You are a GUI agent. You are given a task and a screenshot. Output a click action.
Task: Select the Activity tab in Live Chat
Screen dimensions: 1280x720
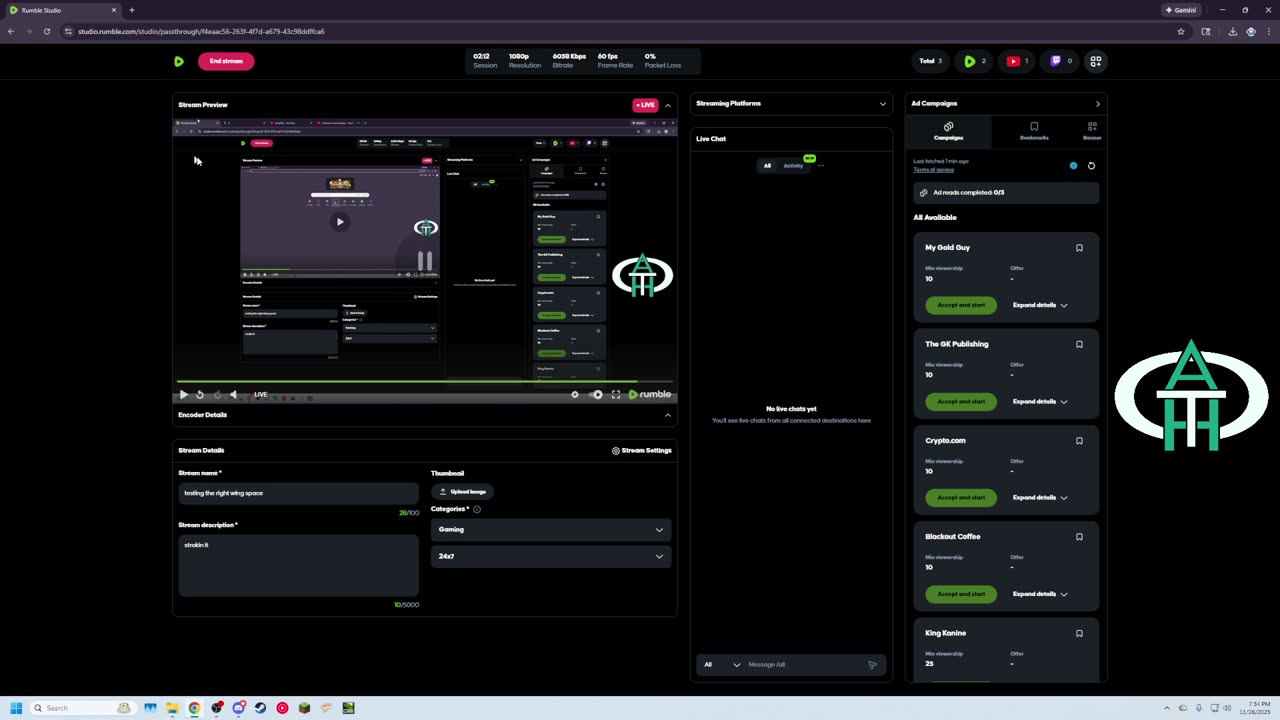coord(793,166)
